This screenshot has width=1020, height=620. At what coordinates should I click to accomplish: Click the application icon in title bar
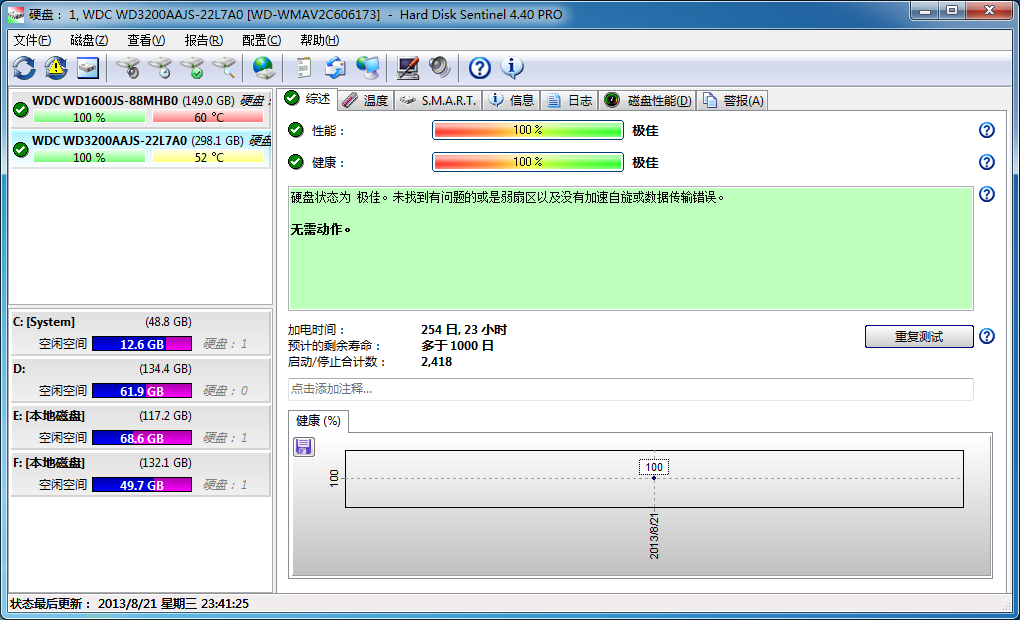click(x=16, y=14)
